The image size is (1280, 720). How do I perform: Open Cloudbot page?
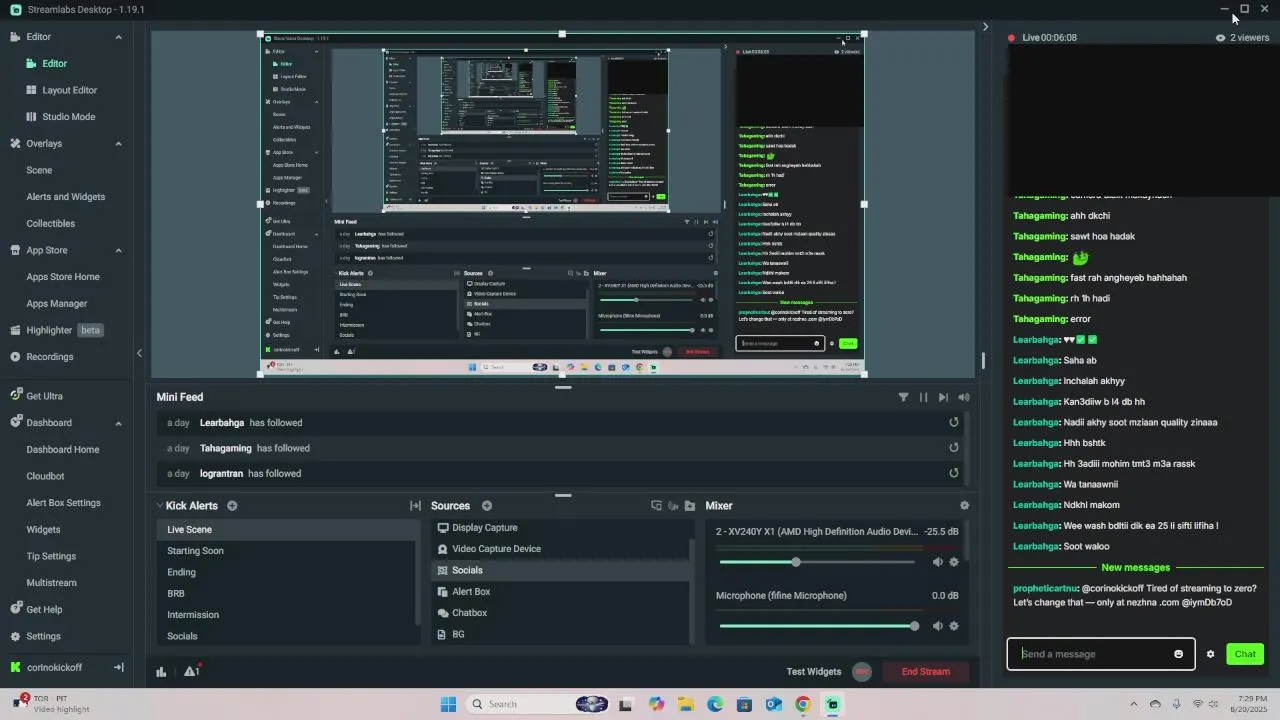(x=45, y=477)
